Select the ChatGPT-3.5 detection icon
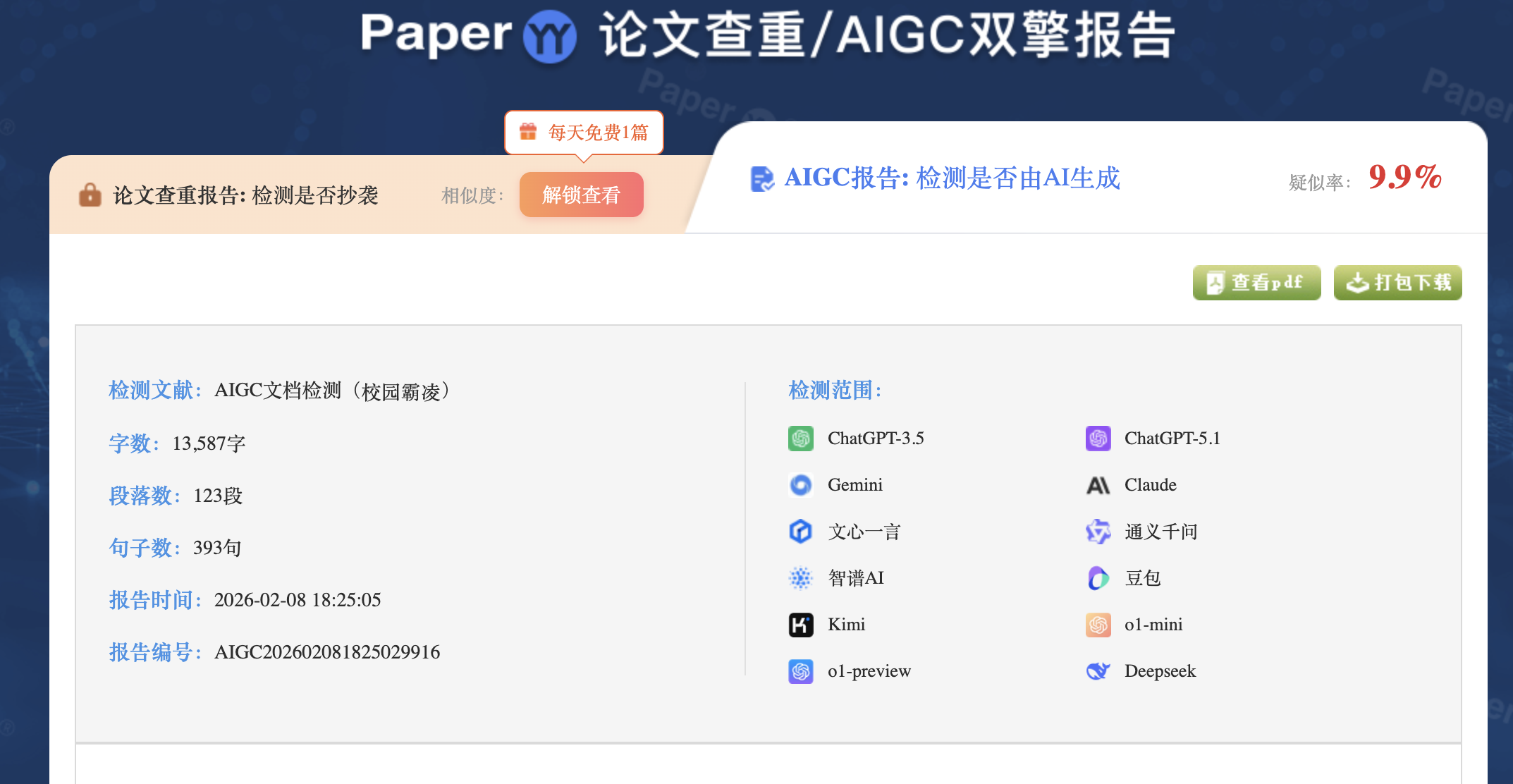The width and height of the screenshot is (1513, 784). (x=800, y=438)
